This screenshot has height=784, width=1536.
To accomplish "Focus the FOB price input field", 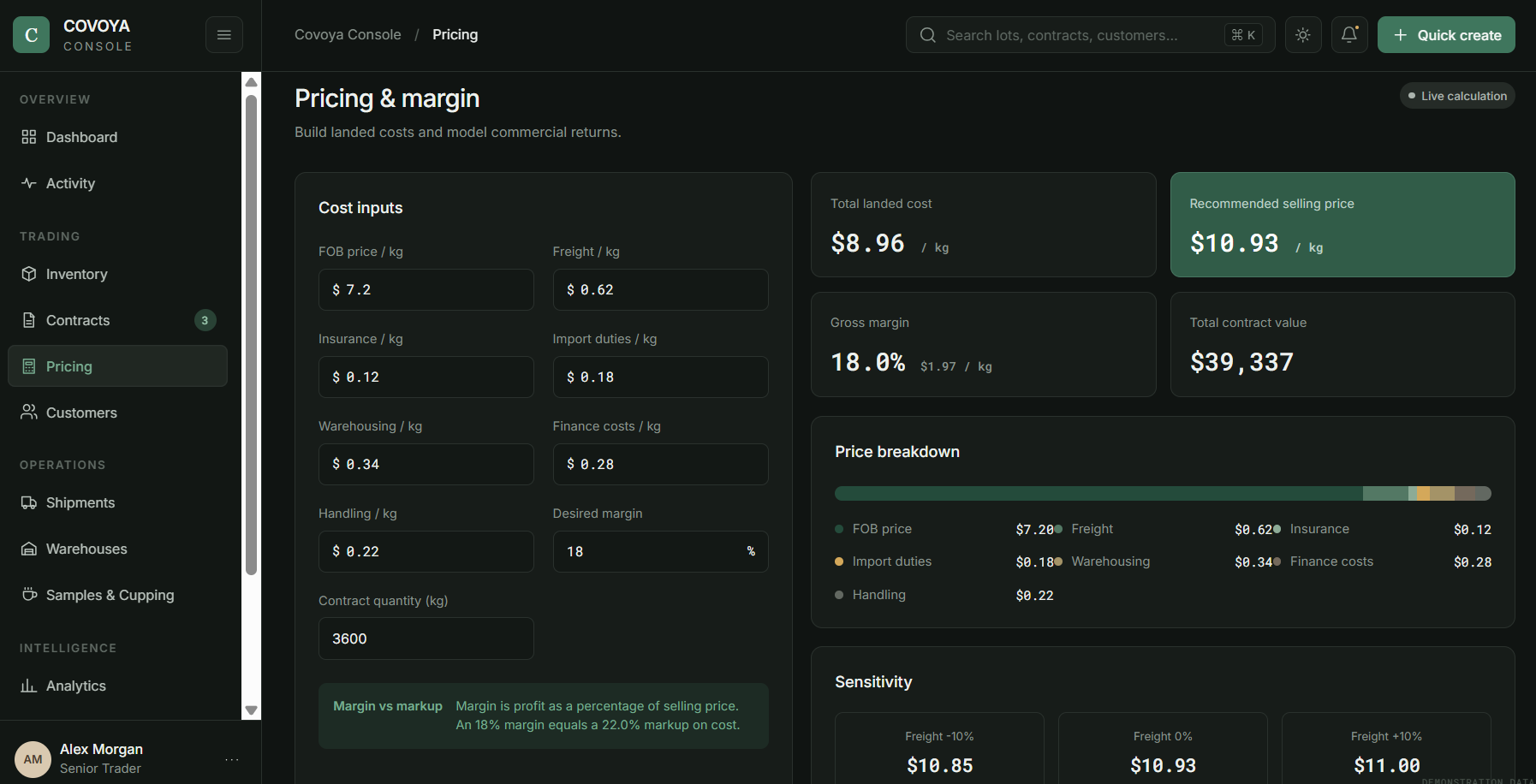I will coord(426,290).
